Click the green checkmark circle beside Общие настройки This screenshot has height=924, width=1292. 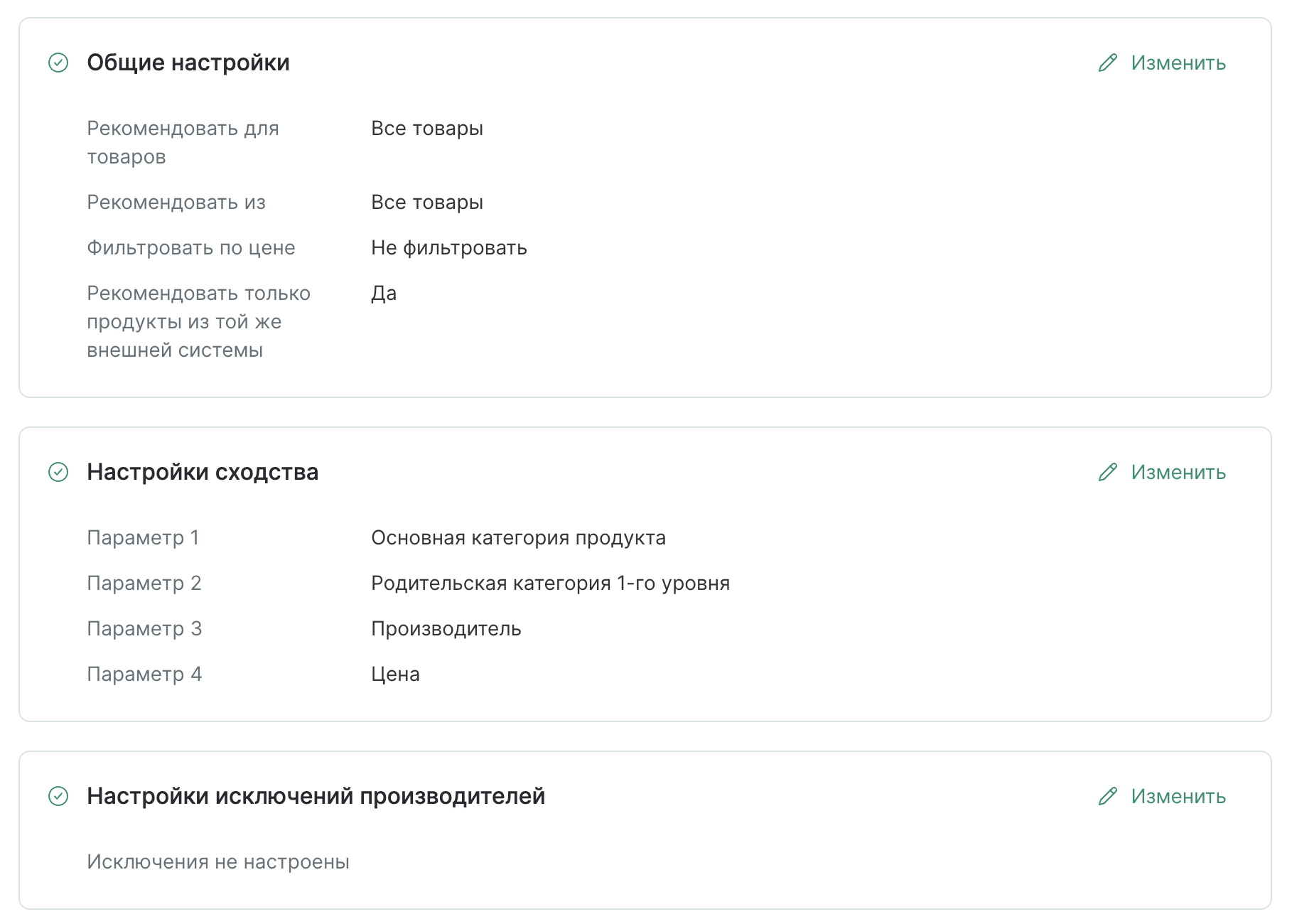pos(58,63)
